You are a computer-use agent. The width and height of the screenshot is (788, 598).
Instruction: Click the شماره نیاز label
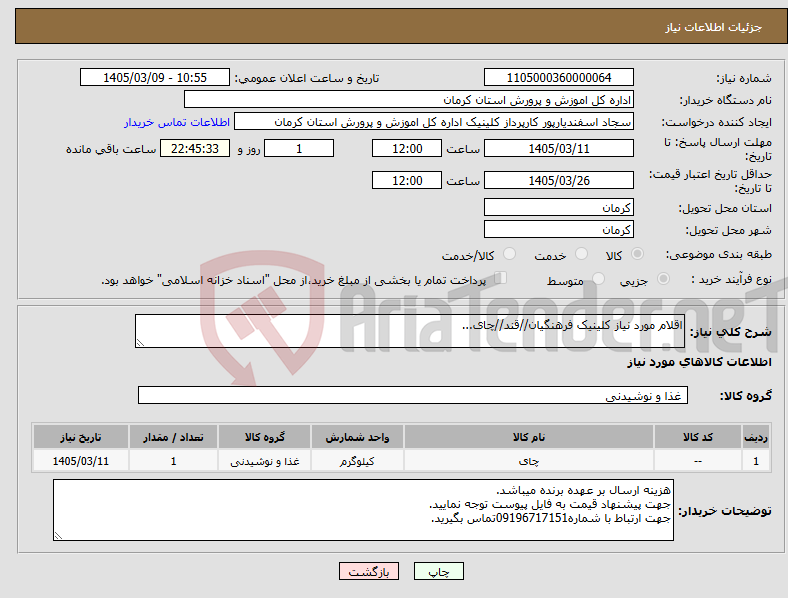click(x=743, y=78)
